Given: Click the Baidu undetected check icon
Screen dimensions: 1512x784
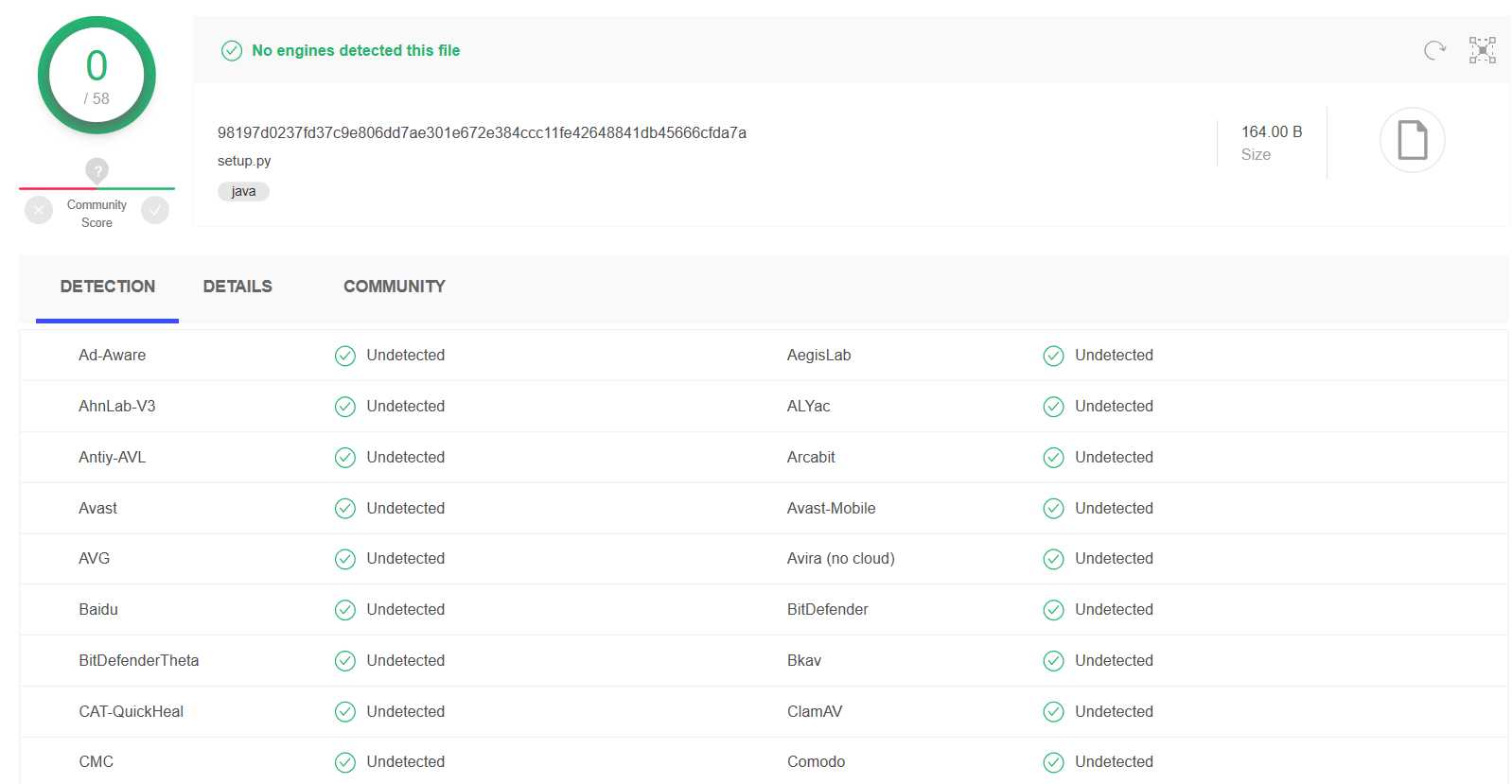Looking at the screenshot, I should click(x=345, y=610).
